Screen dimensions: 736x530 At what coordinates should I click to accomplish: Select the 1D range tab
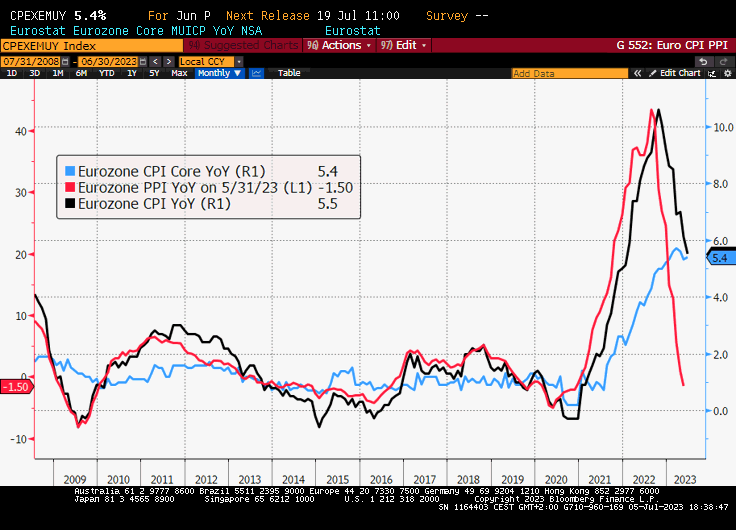pos(11,73)
